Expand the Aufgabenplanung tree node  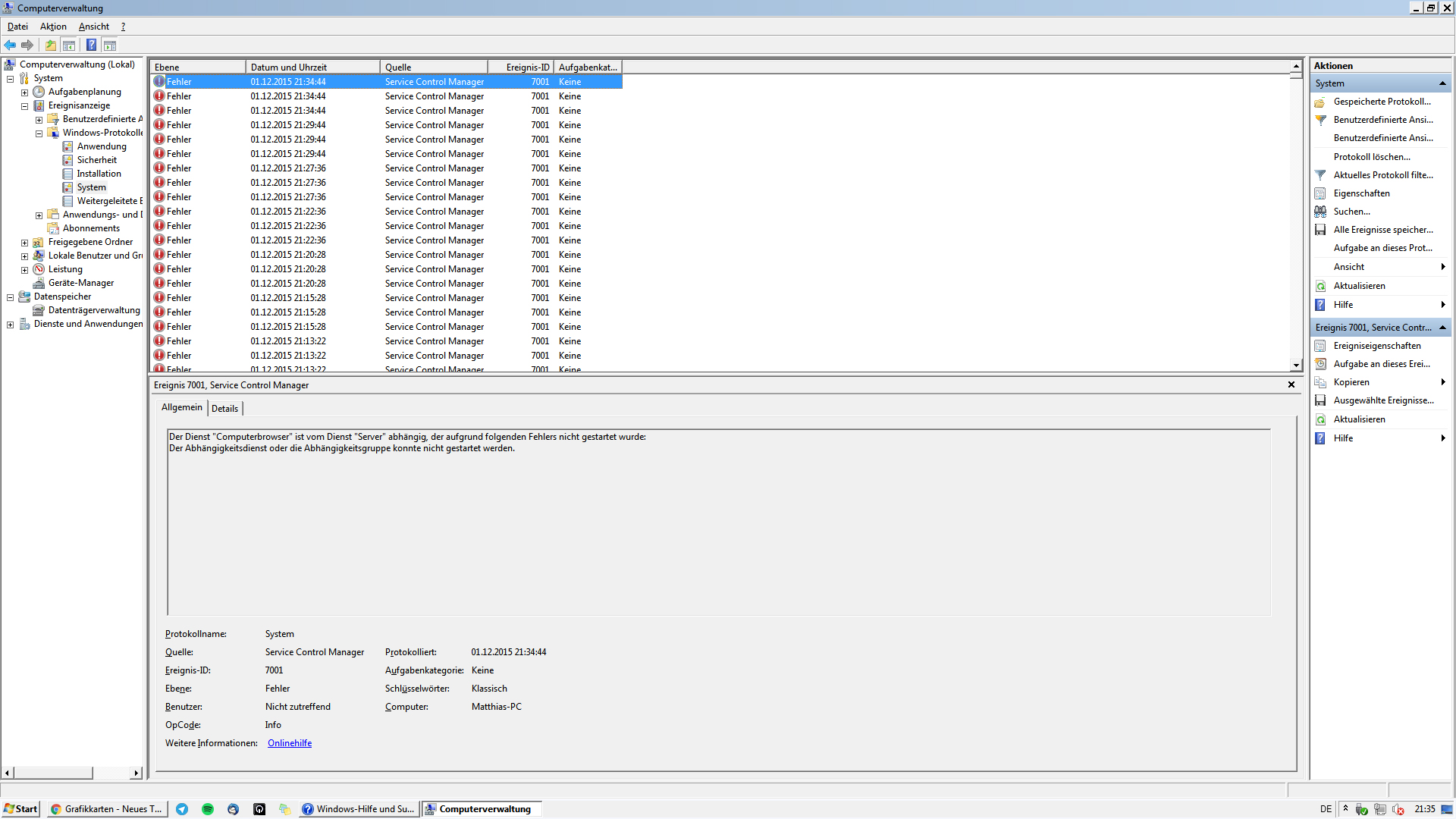[24, 93]
